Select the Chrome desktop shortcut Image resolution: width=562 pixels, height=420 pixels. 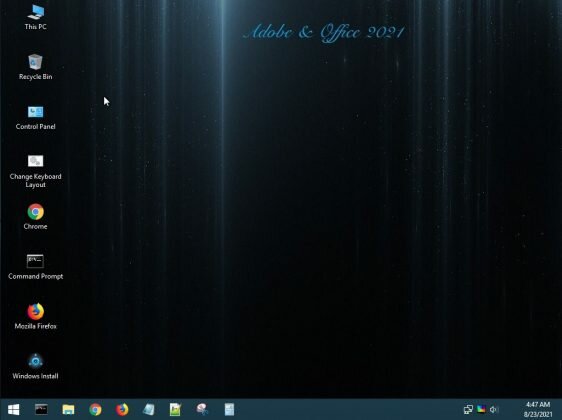coord(35,216)
